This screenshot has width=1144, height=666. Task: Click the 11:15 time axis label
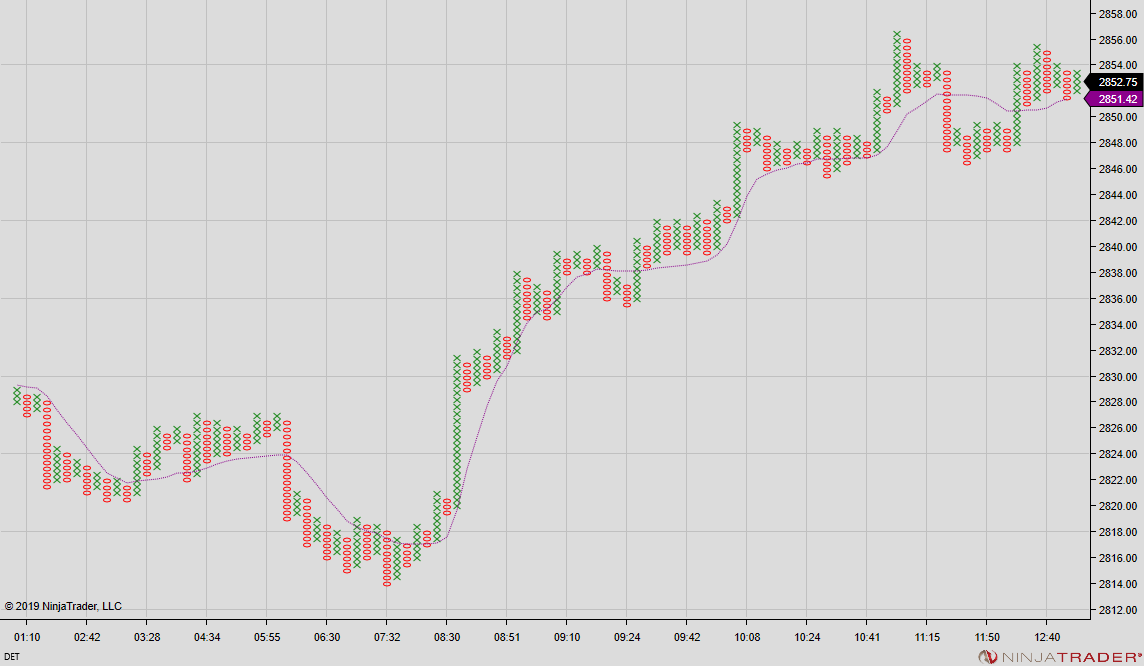pos(927,638)
